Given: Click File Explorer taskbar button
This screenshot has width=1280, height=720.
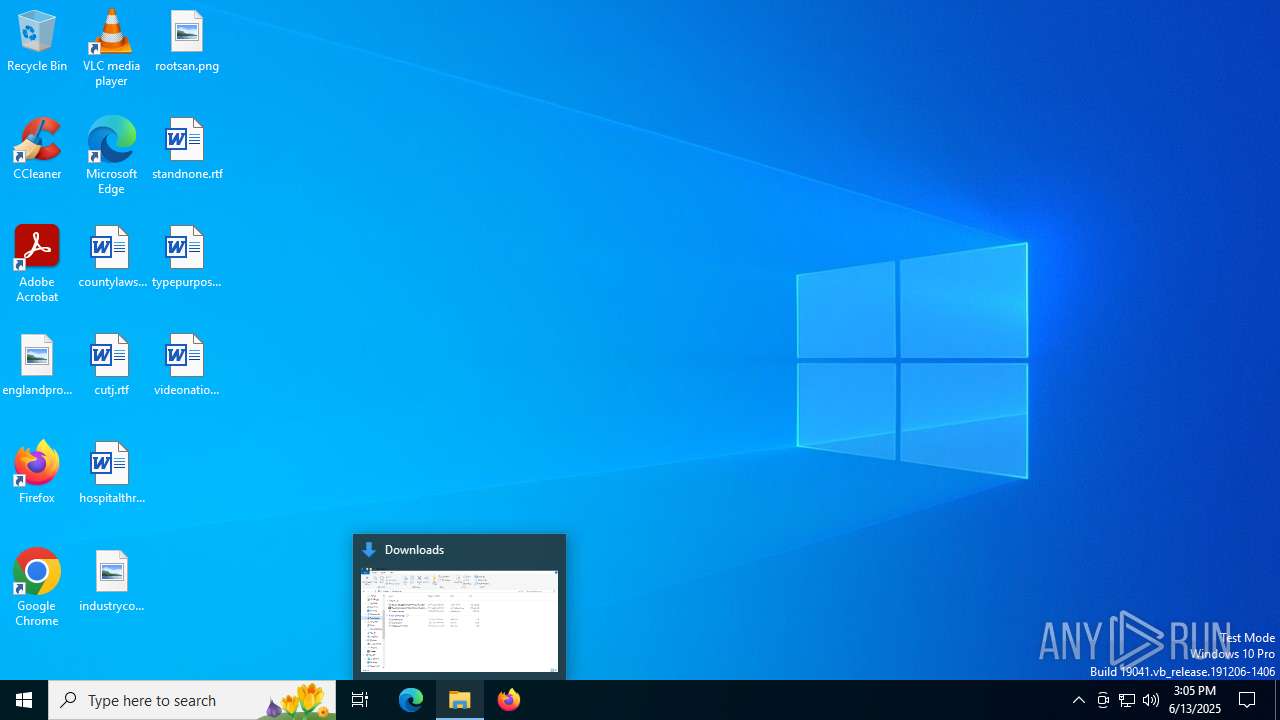Looking at the screenshot, I should [x=460, y=700].
